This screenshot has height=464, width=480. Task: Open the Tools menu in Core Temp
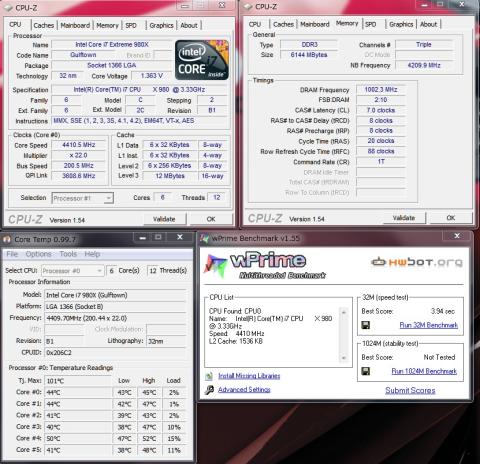tap(68, 254)
